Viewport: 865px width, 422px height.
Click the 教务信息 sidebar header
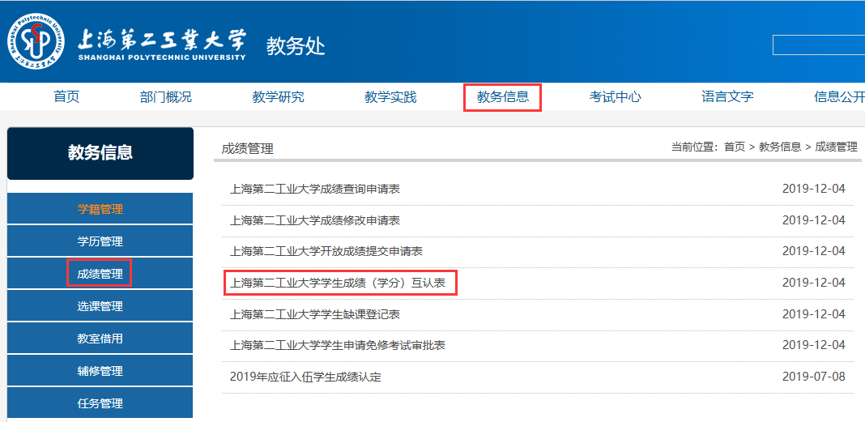(x=100, y=153)
